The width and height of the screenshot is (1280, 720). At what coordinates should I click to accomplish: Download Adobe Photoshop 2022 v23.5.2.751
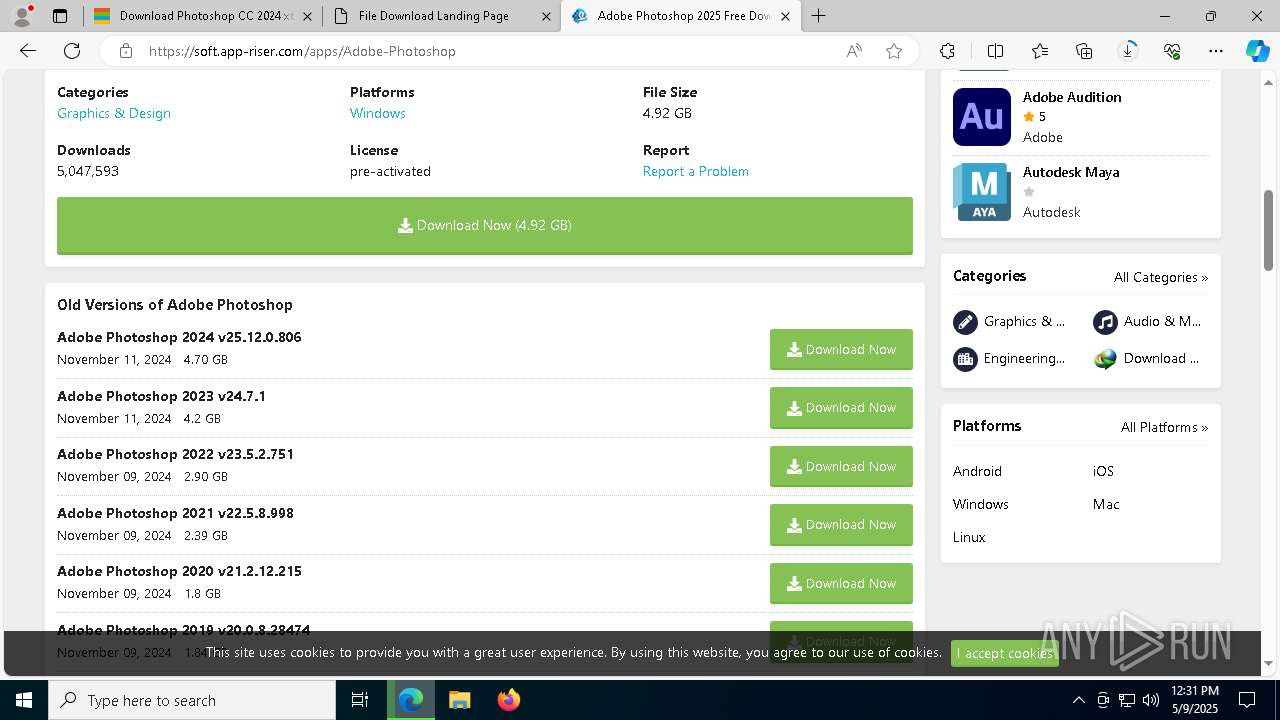(x=841, y=467)
